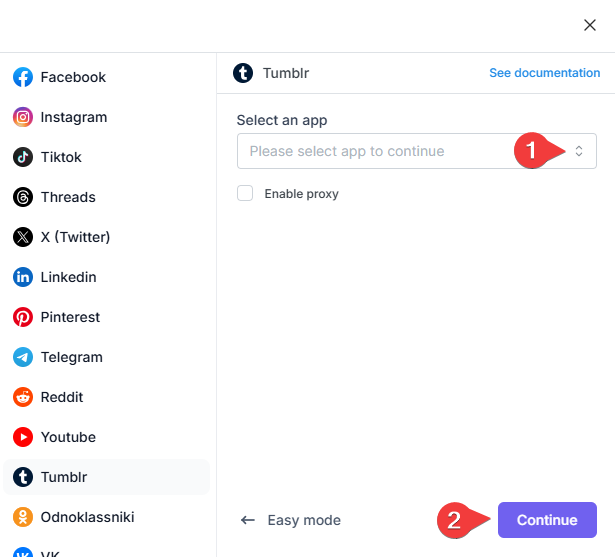Select Pinterest from the list
Viewport: 615px width, 557px height.
[x=106, y=317]
